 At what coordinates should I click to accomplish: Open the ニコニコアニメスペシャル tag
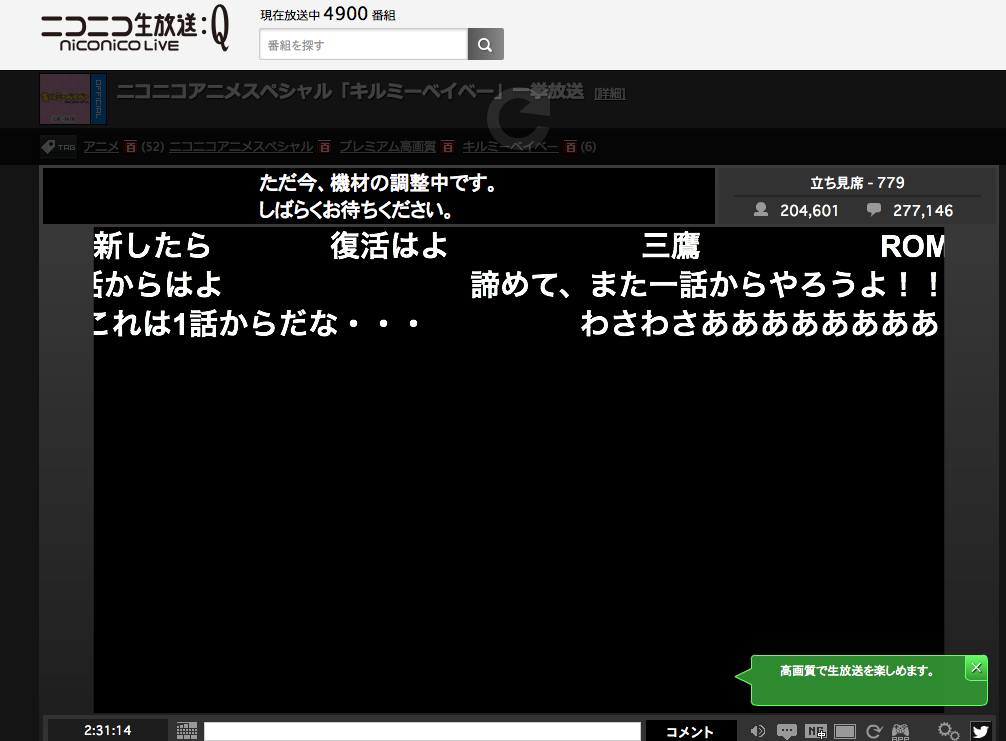[241, 147]
